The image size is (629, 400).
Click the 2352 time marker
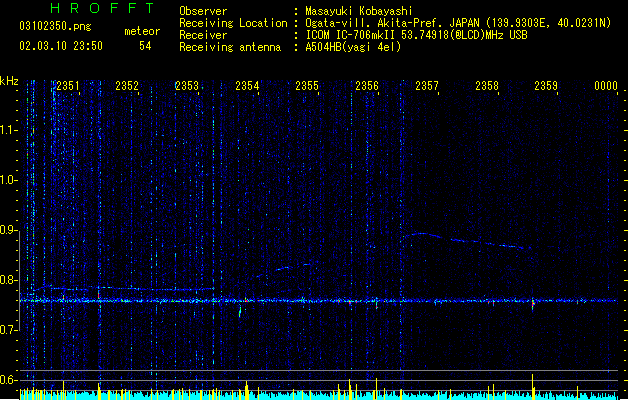(x=127, y=86)
